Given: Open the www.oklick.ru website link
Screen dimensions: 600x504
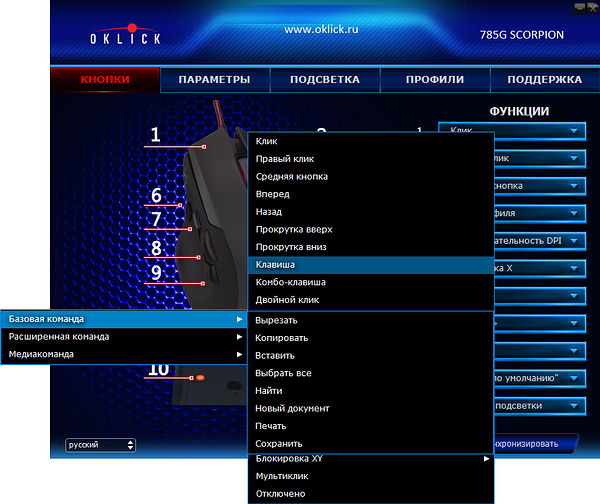Looking at the screenshot, I should pyautogui.click(x=321, y=30).
